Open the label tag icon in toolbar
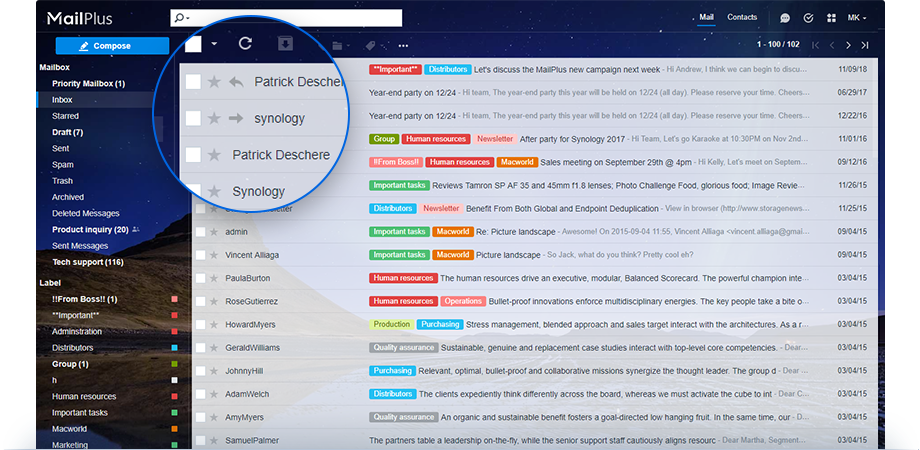Image resolution: width=920 pixels, height=450 pixels. 370,46
